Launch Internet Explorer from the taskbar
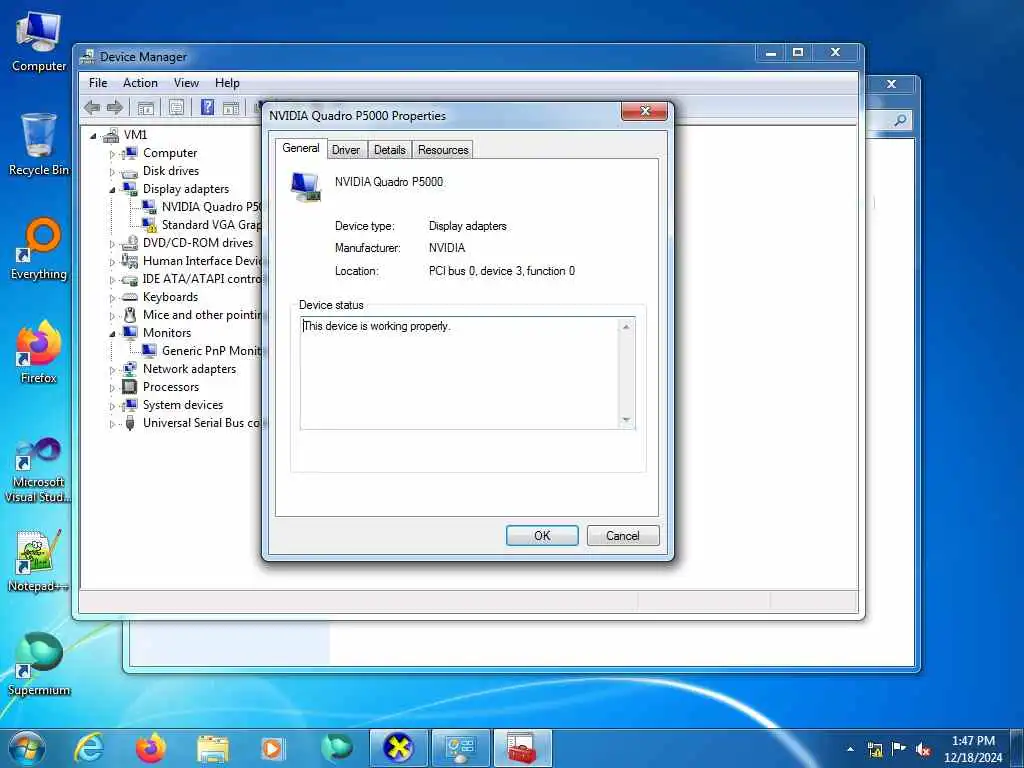Image resolution: width=1024 pixels, height=768 pixels. (88, 748)
